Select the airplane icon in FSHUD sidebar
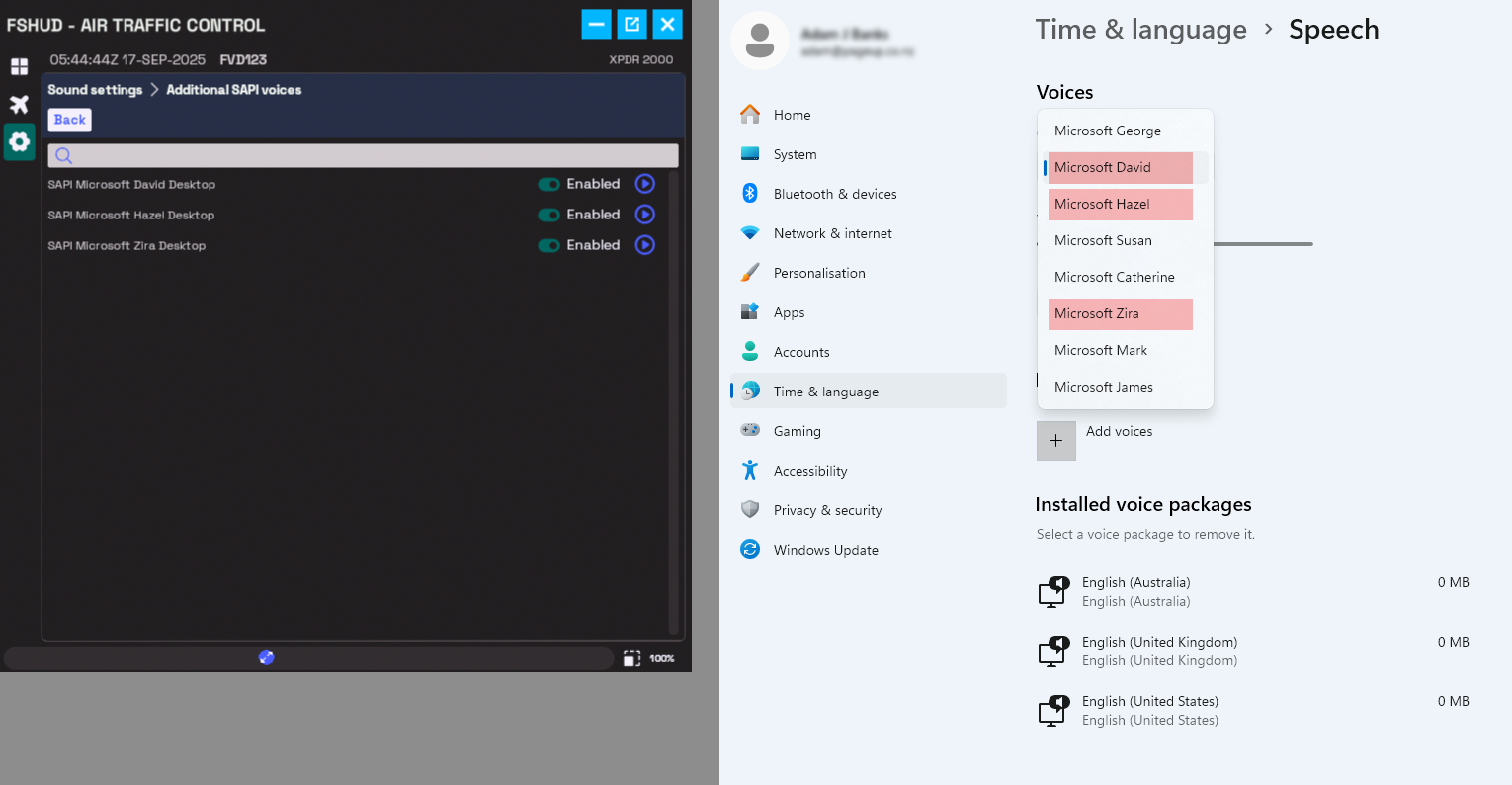The height and width of the screenshot is (785, 1512). (x=19, y=104)
